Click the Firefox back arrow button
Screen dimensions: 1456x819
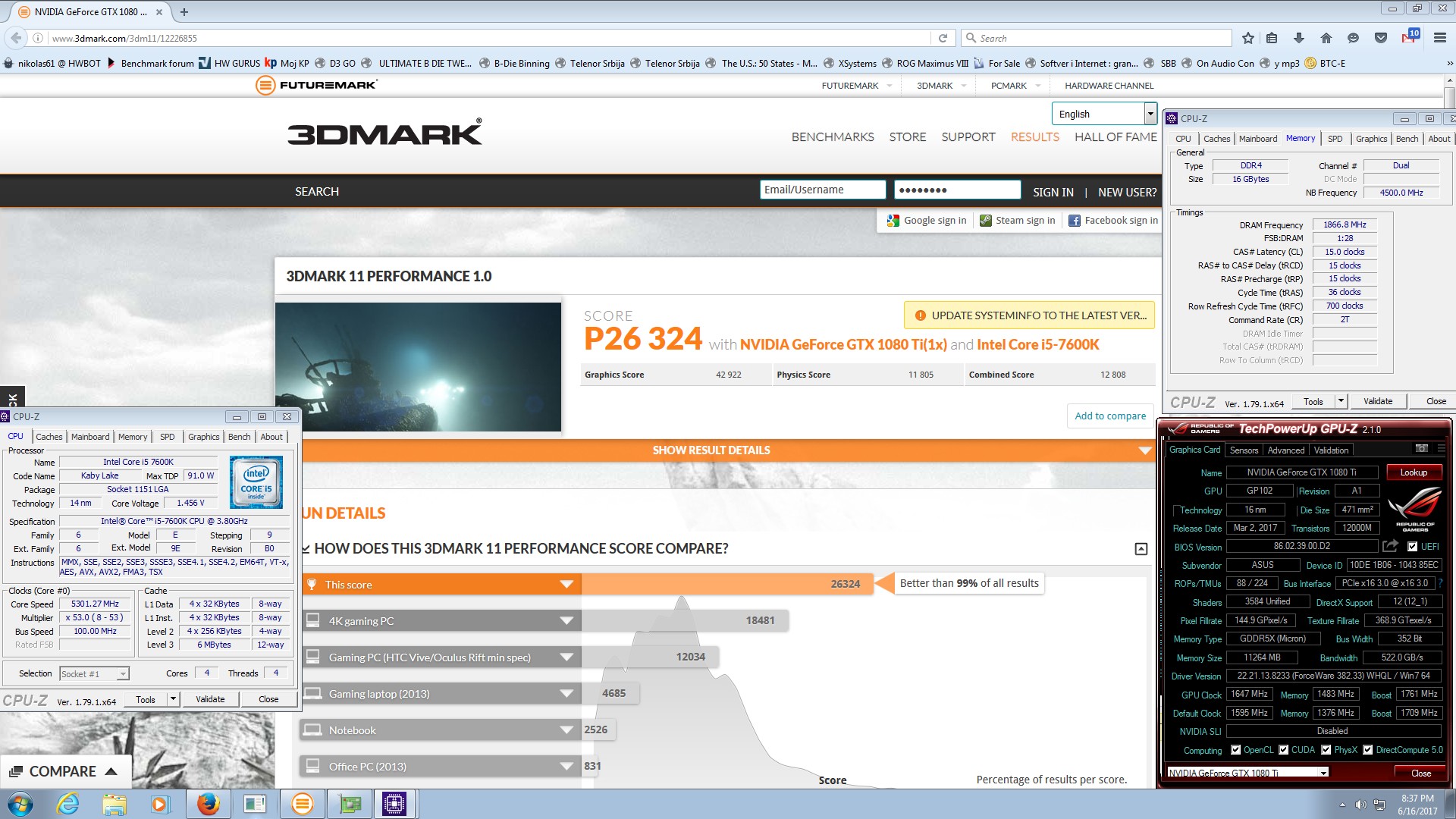15,38
